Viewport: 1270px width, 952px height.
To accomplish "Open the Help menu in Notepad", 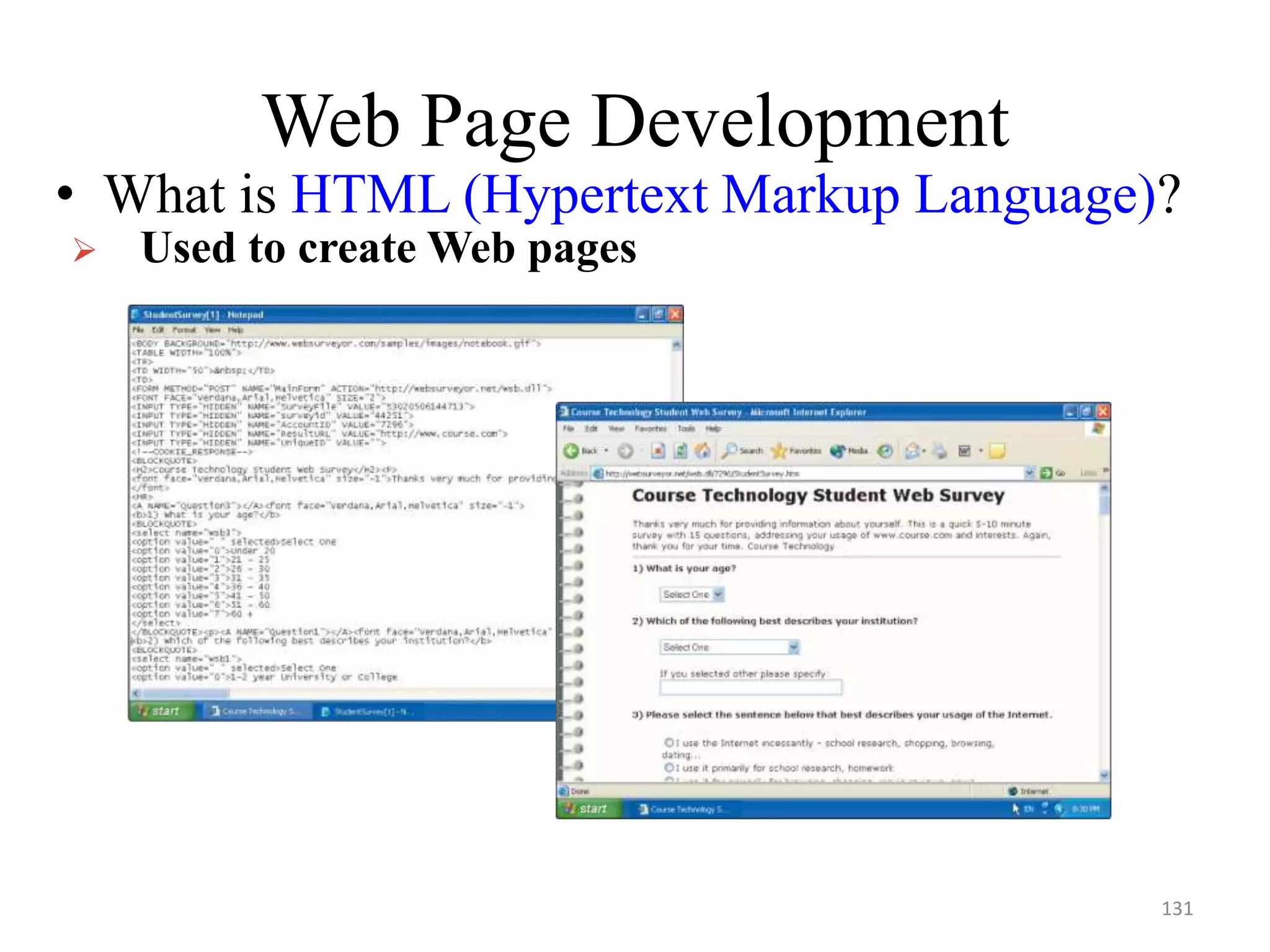I will 235,330.
